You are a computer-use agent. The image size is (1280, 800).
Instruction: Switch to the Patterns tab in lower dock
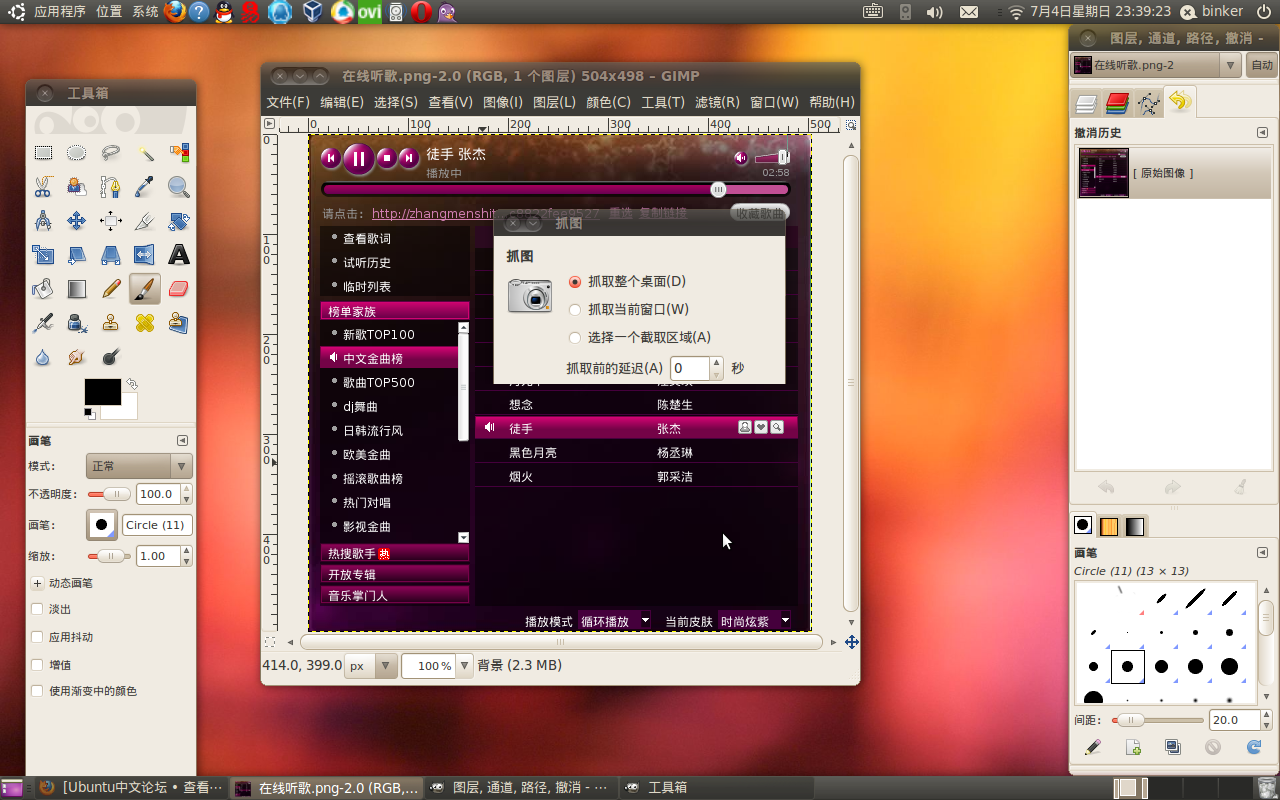coord(1109,526)
